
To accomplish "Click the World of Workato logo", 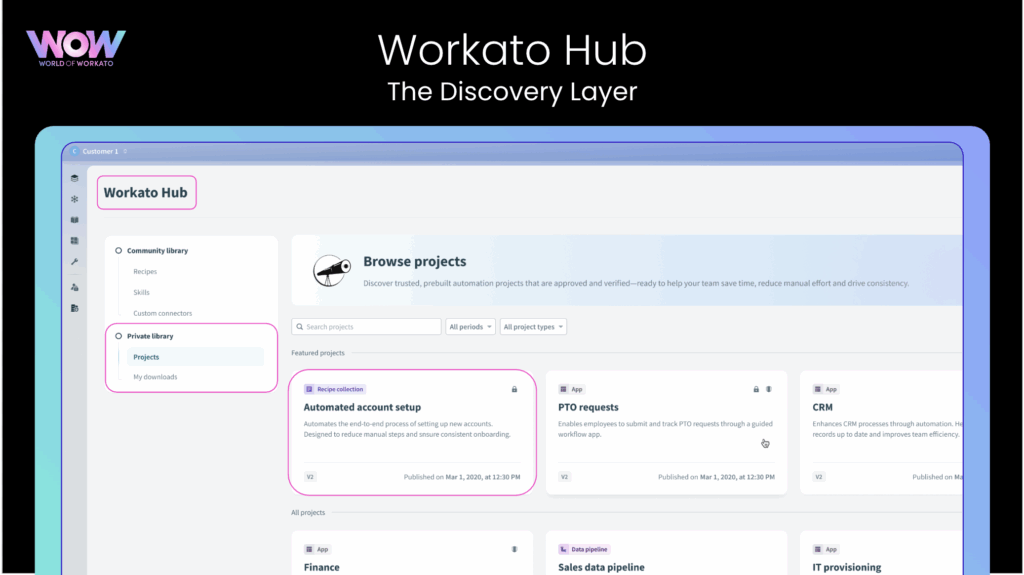I will (x=76, y=48).
